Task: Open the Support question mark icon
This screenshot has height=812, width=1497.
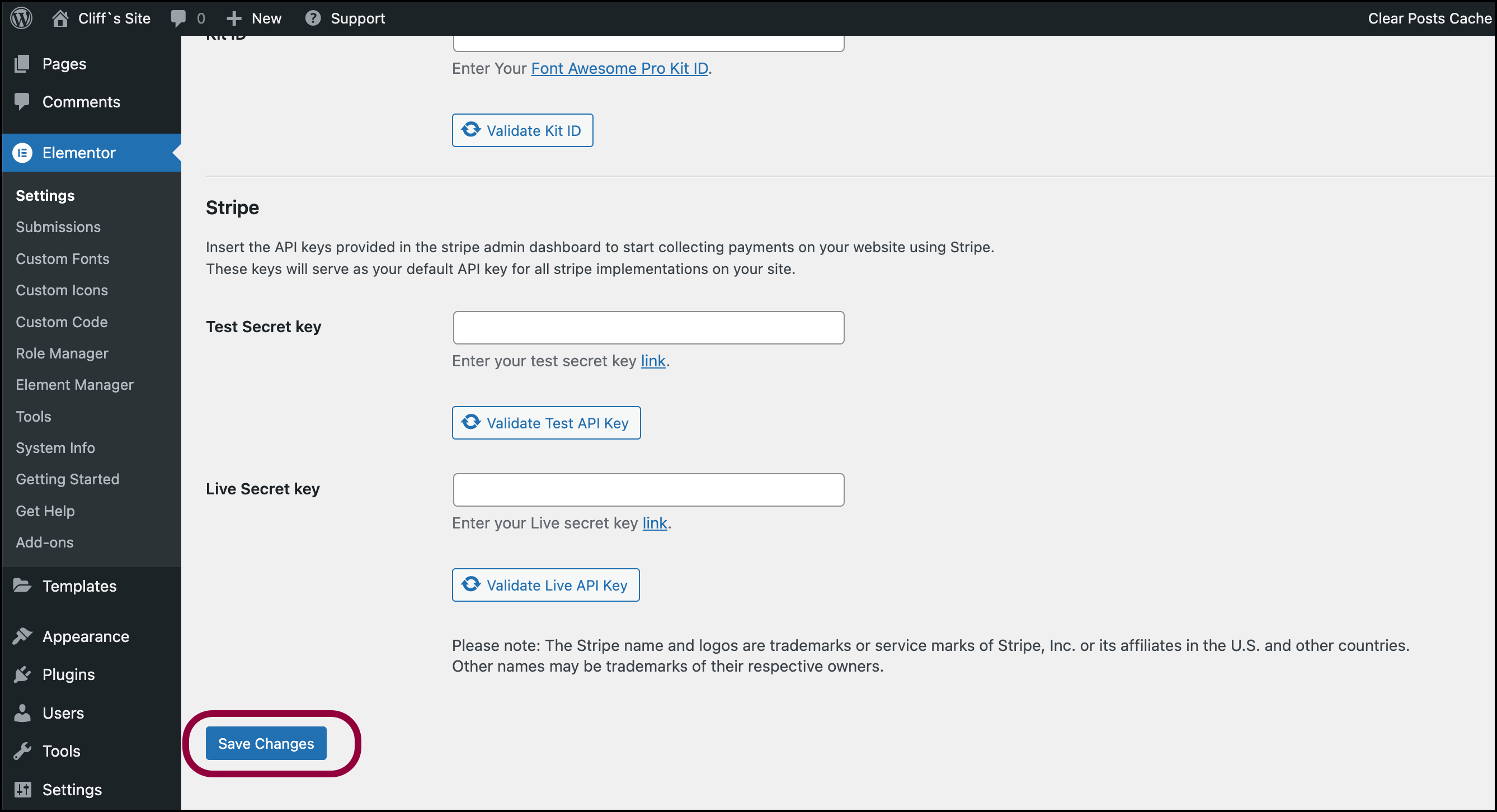Action: coord(313,18)
